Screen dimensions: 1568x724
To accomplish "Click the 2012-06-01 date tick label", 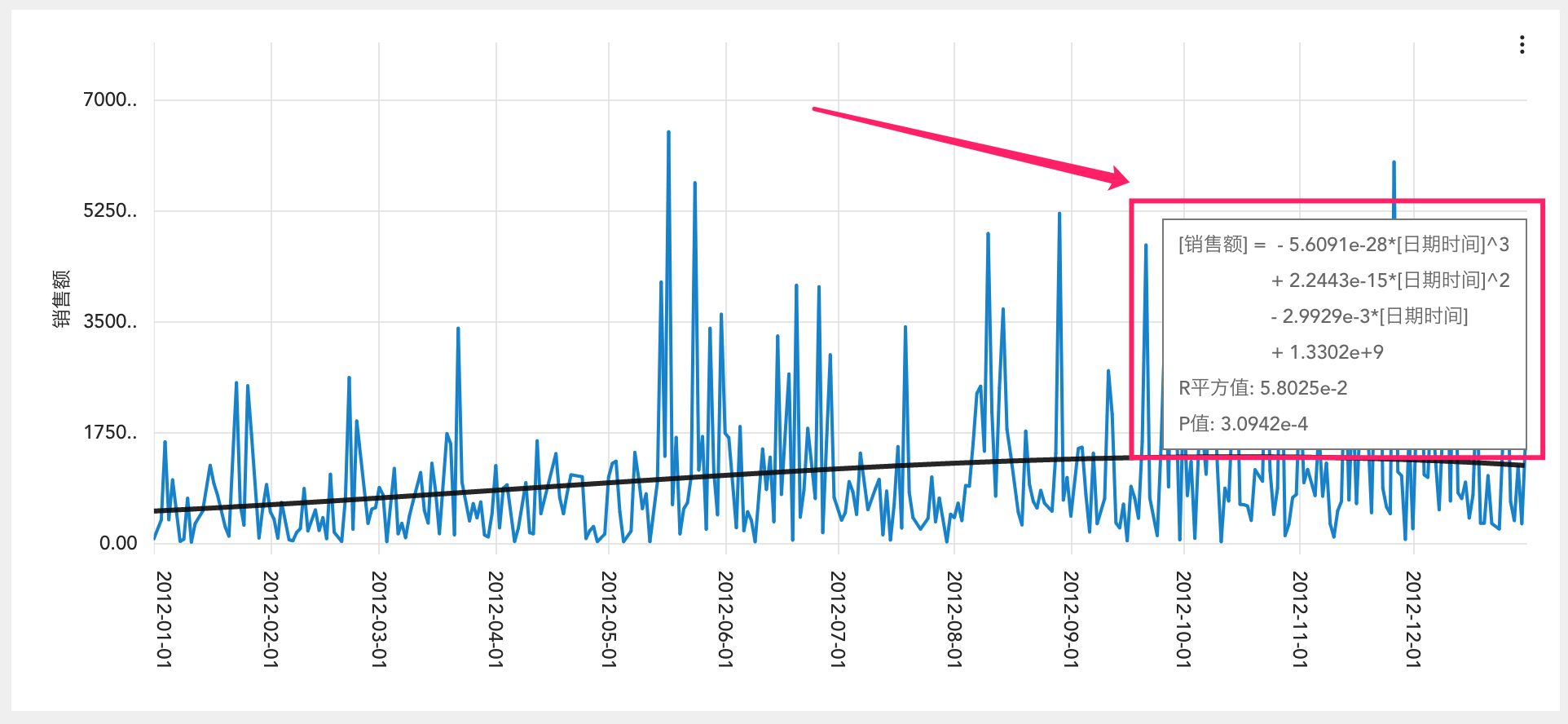I will 725,619.
